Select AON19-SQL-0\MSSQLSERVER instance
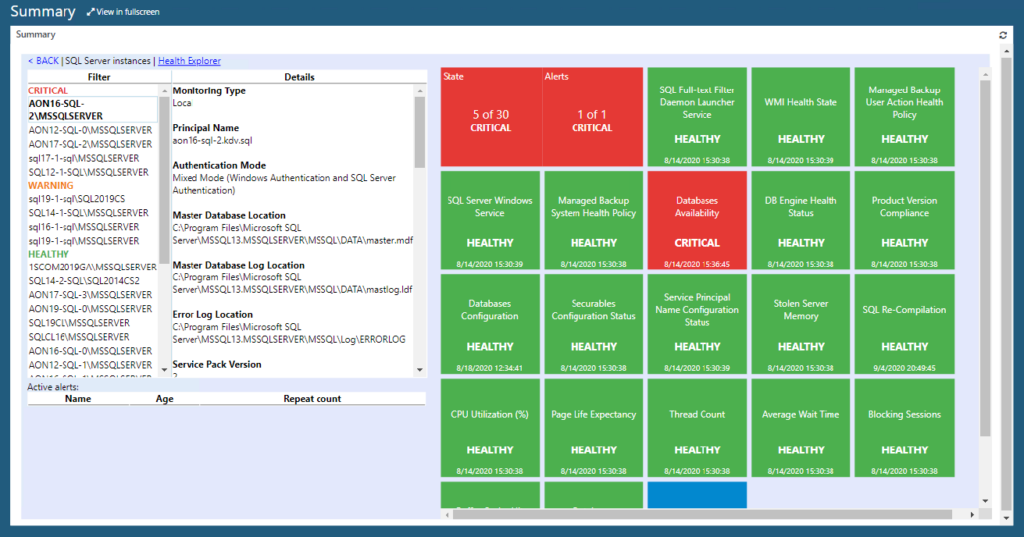This screenshot has height=537, width=1024. 90,308
